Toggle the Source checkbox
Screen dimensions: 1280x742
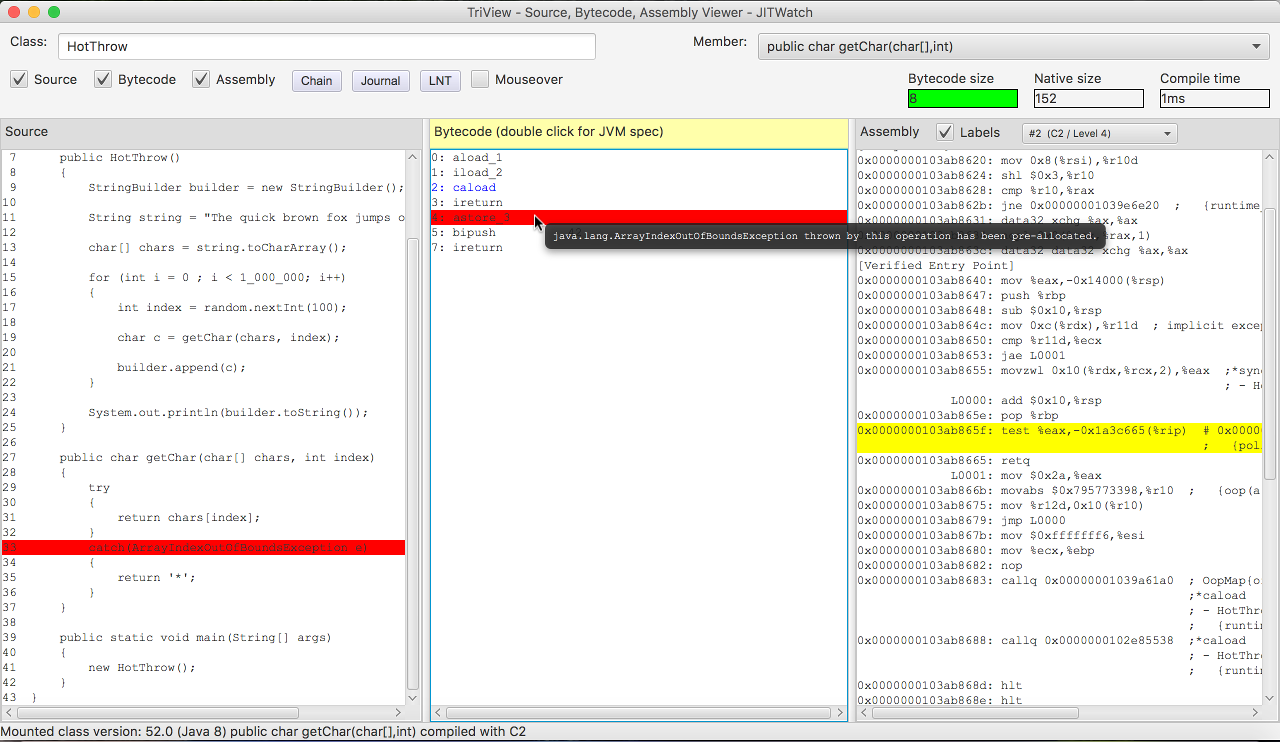click(x=19, y=79)
